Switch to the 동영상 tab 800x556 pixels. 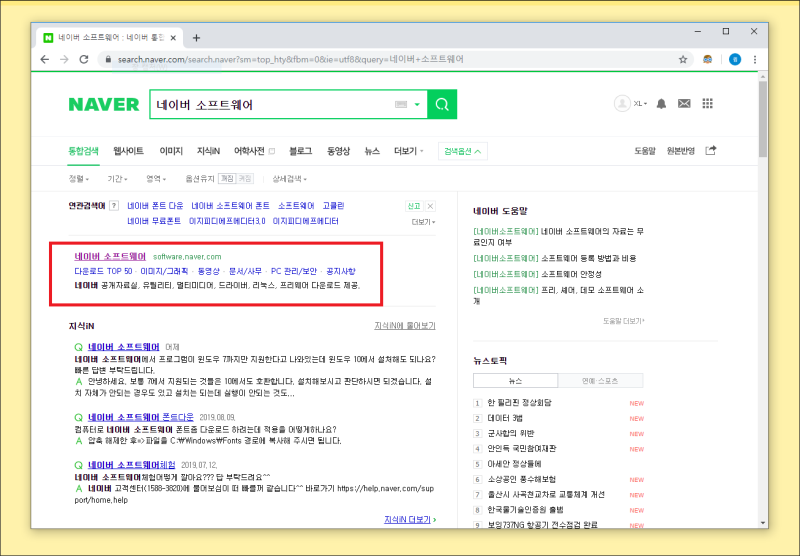pyautogui.click(x=338, y=151)
